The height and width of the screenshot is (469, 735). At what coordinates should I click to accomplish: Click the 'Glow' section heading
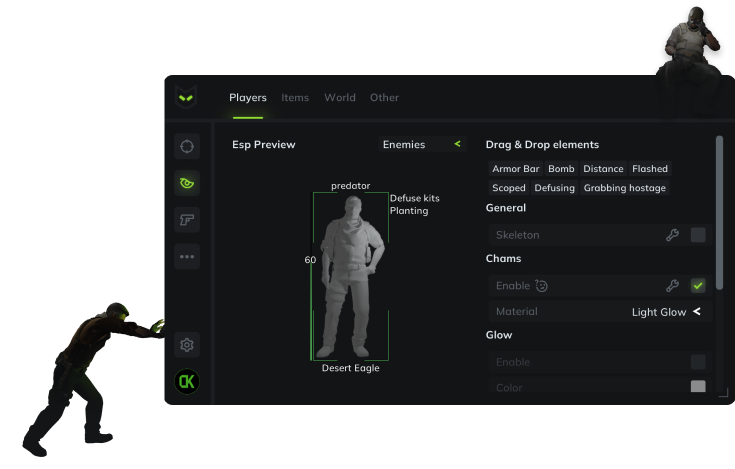[499, 335]
